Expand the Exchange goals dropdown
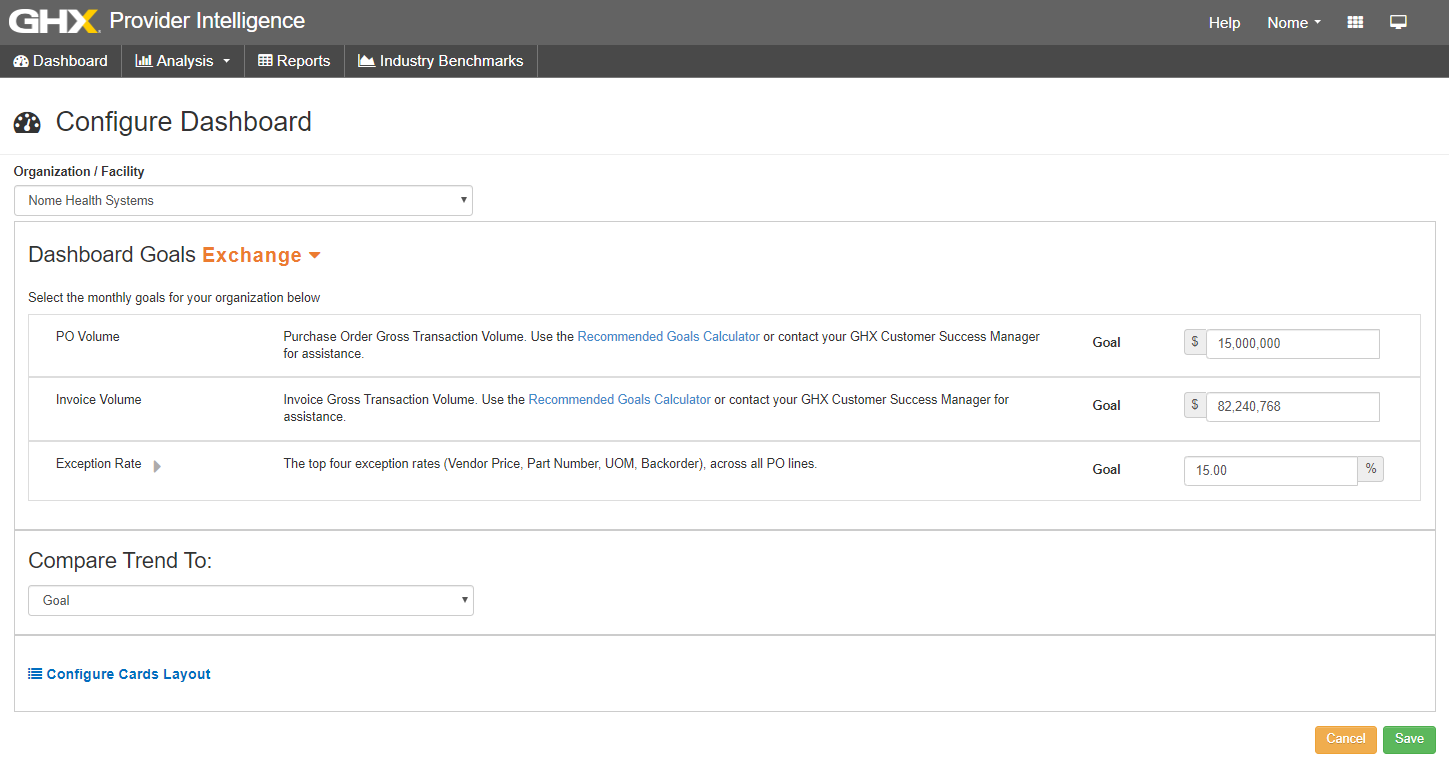 tap(261, 255)
